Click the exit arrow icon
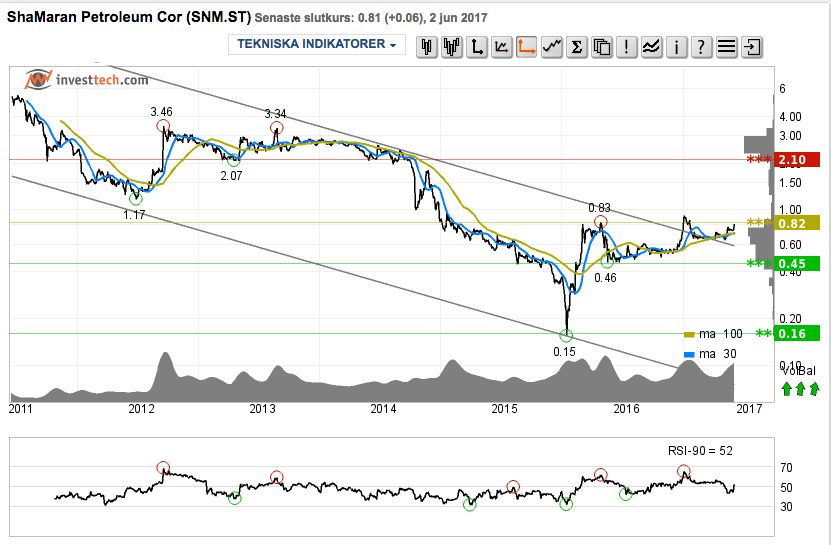Image resolution: width=831 pixels, height=545 pixels. [752, 47]
